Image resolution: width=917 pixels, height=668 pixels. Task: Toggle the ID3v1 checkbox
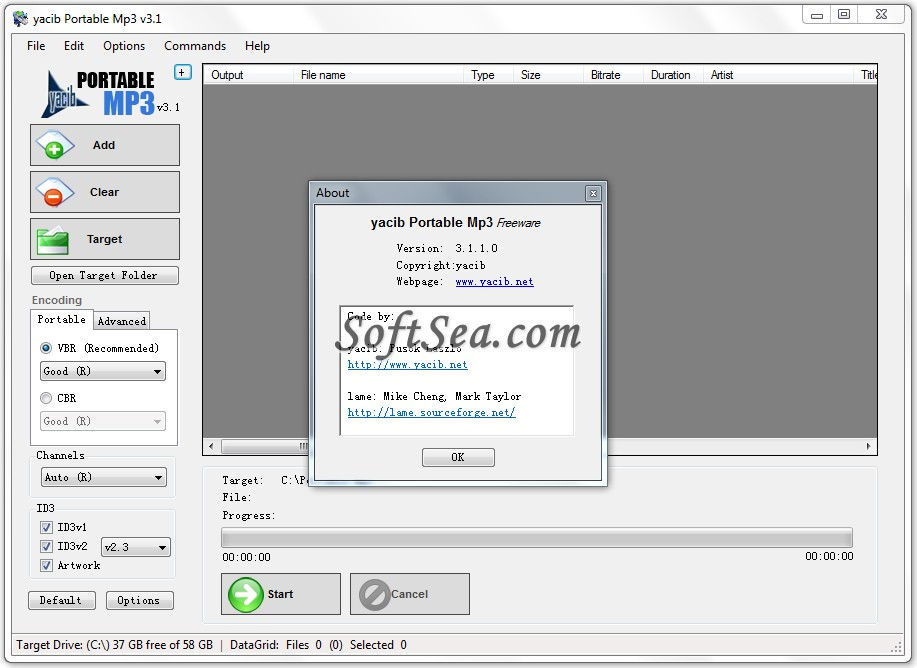tap(46, 527)
